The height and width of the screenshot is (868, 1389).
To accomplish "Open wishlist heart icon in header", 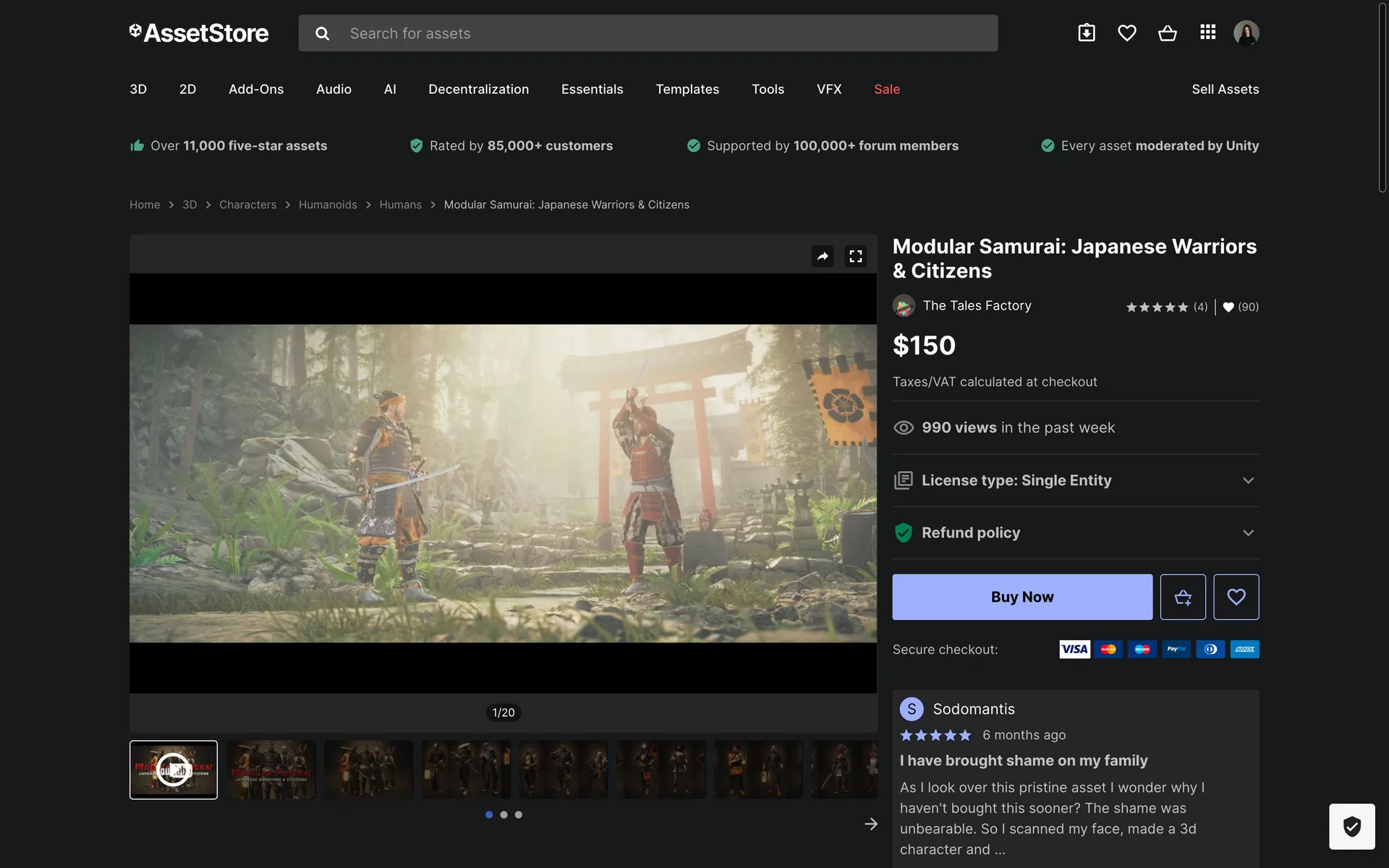I will pyautogui.click(x=1126, y=33).
